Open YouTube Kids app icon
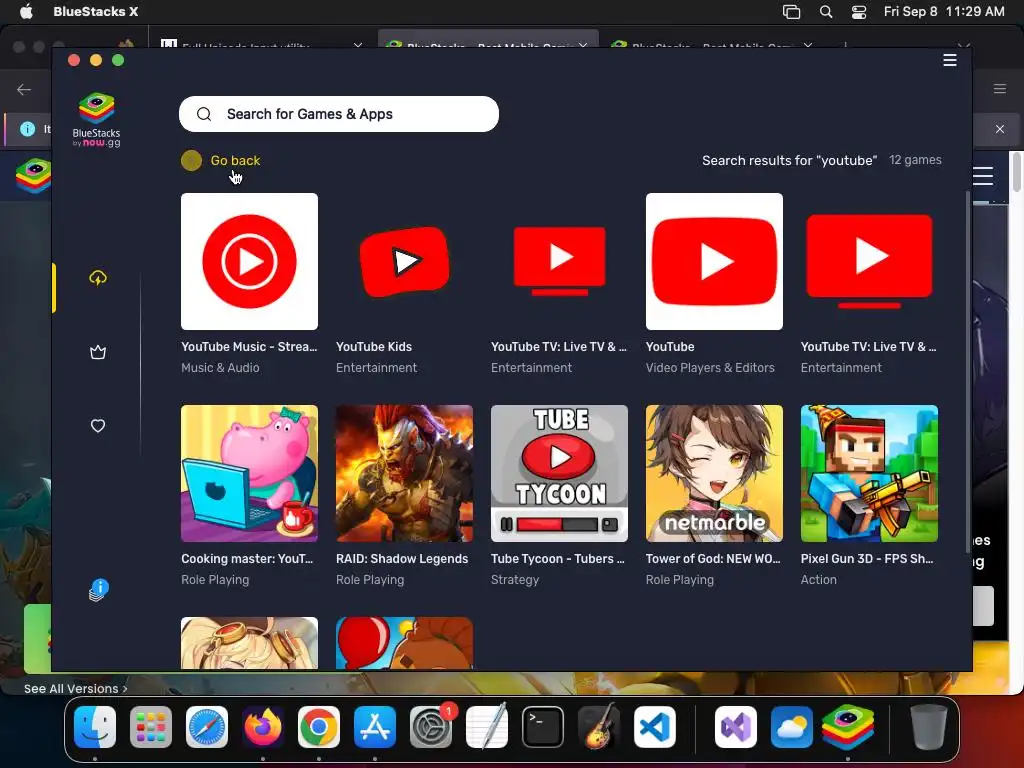The image size is (1024, 768). pos(404,261)
